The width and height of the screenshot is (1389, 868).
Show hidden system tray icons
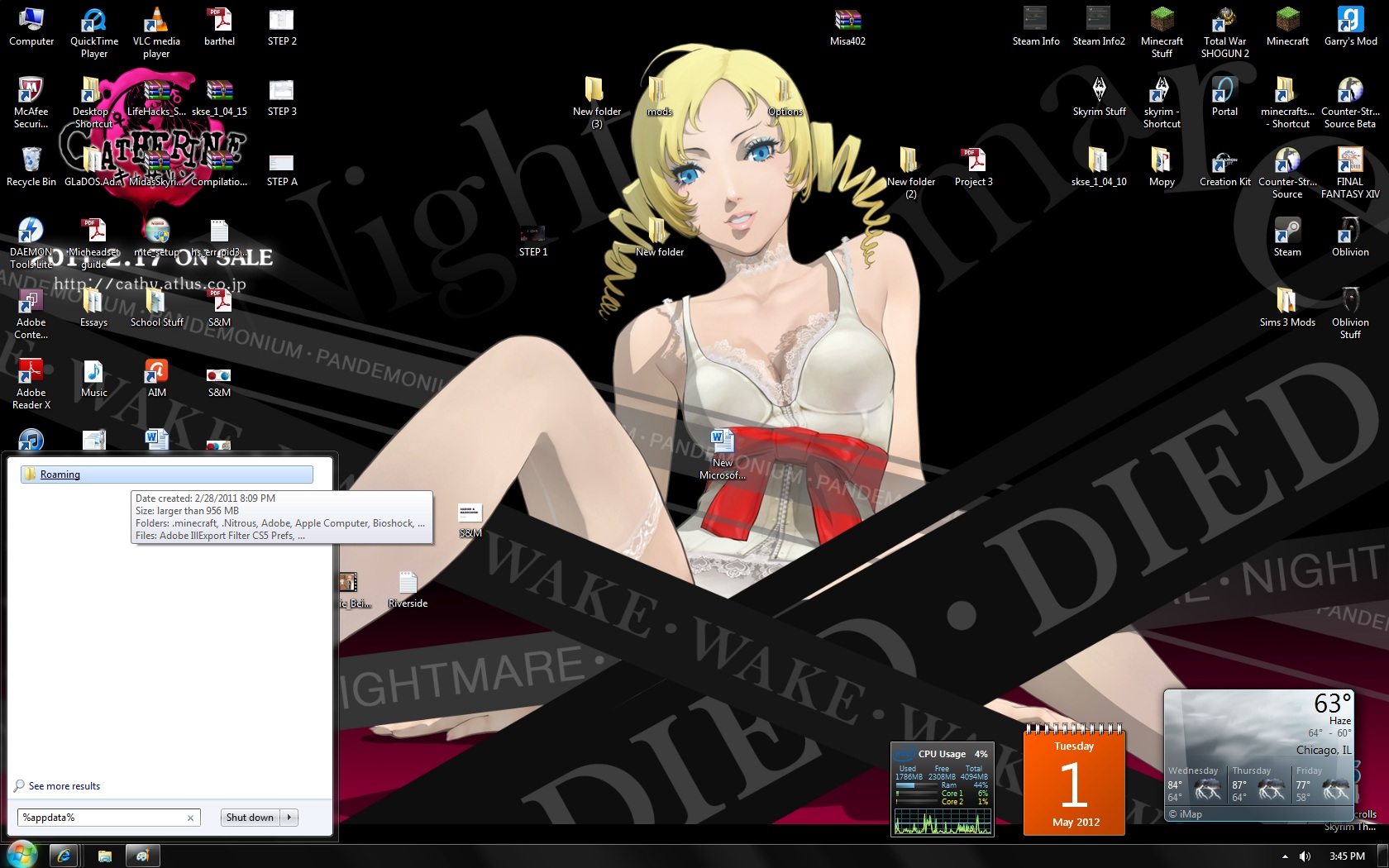pos(1284,856)
